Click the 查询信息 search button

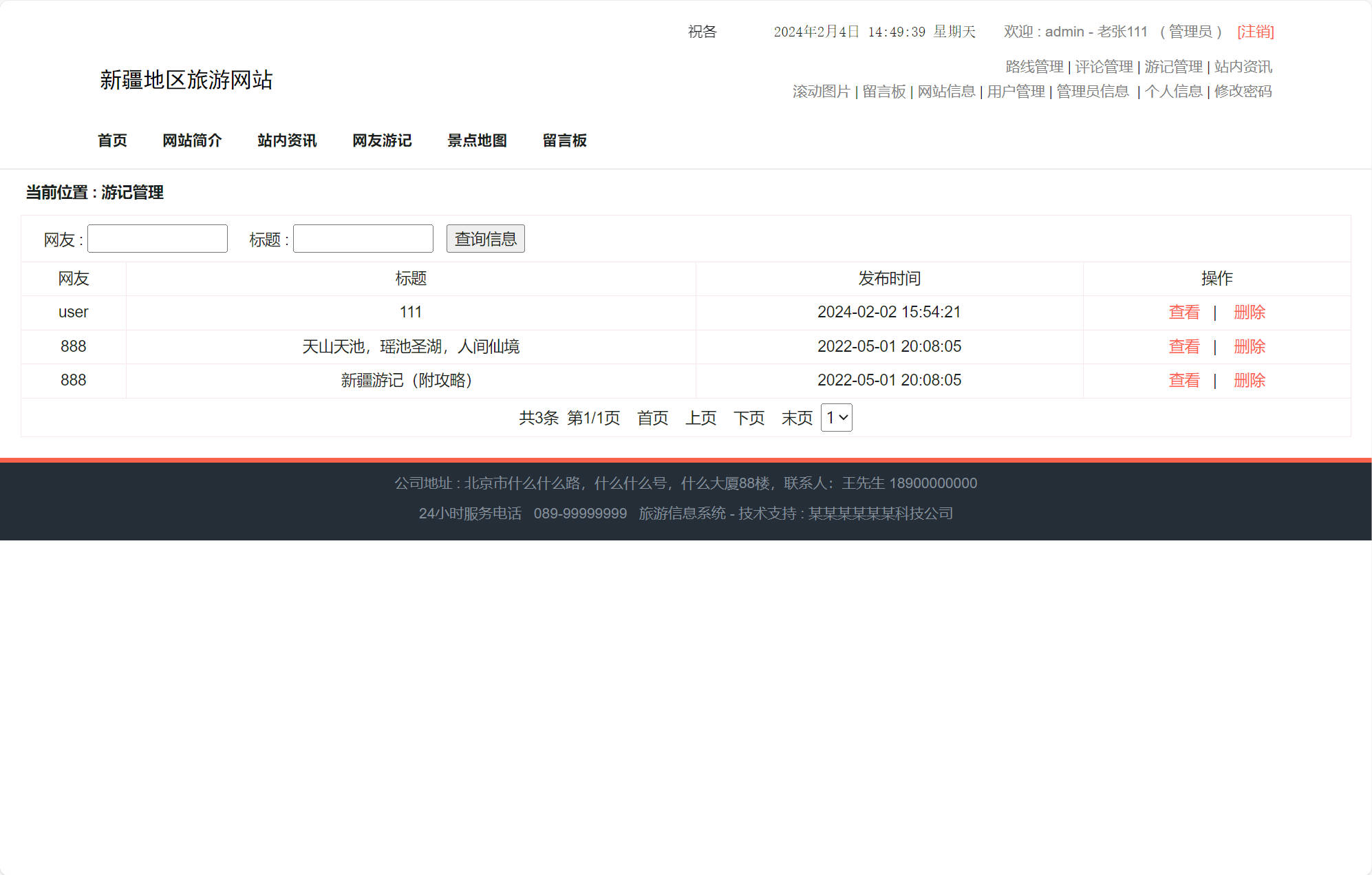point(485,239)
